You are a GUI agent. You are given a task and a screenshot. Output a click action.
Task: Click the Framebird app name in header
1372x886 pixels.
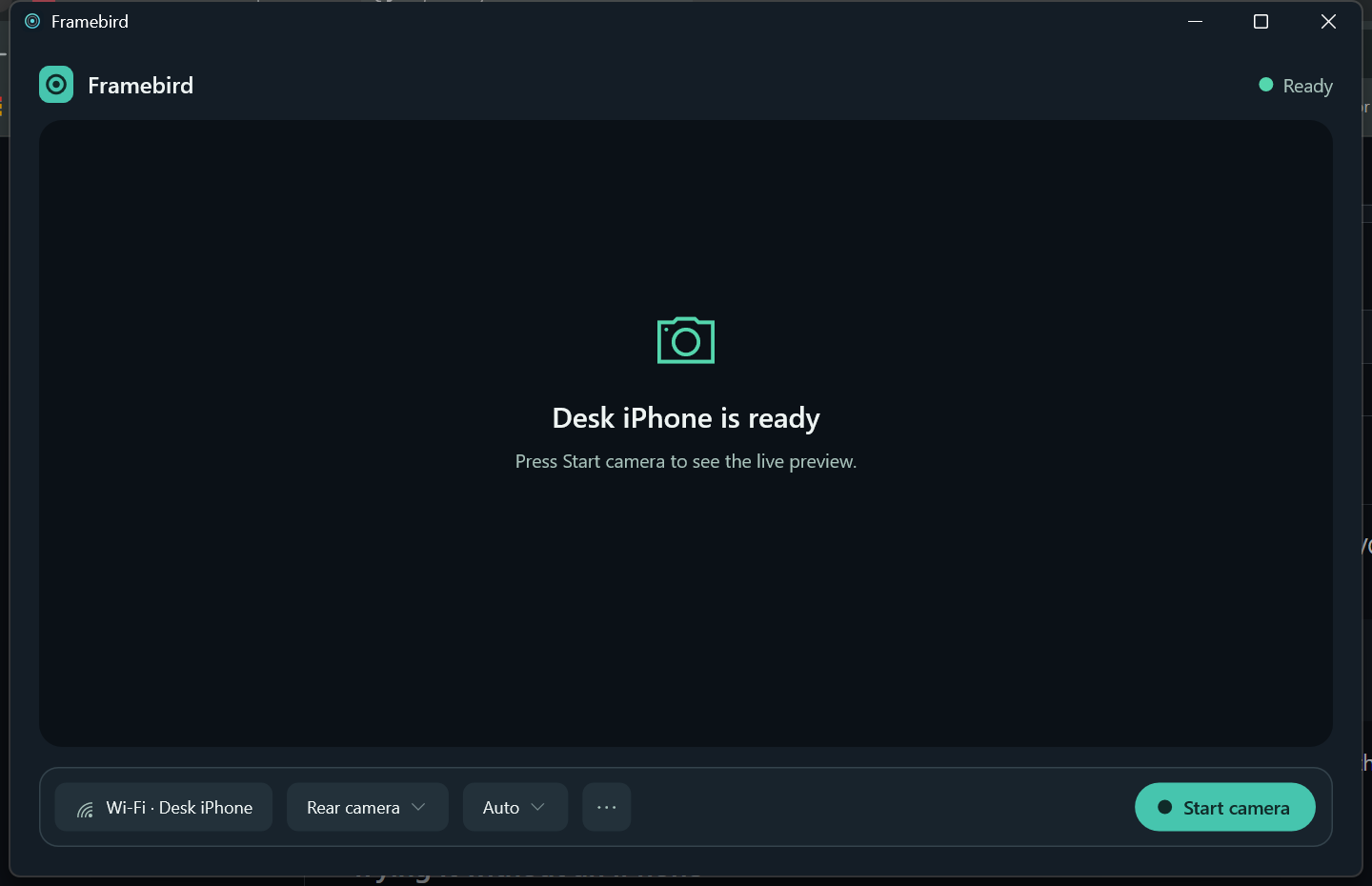140,86
